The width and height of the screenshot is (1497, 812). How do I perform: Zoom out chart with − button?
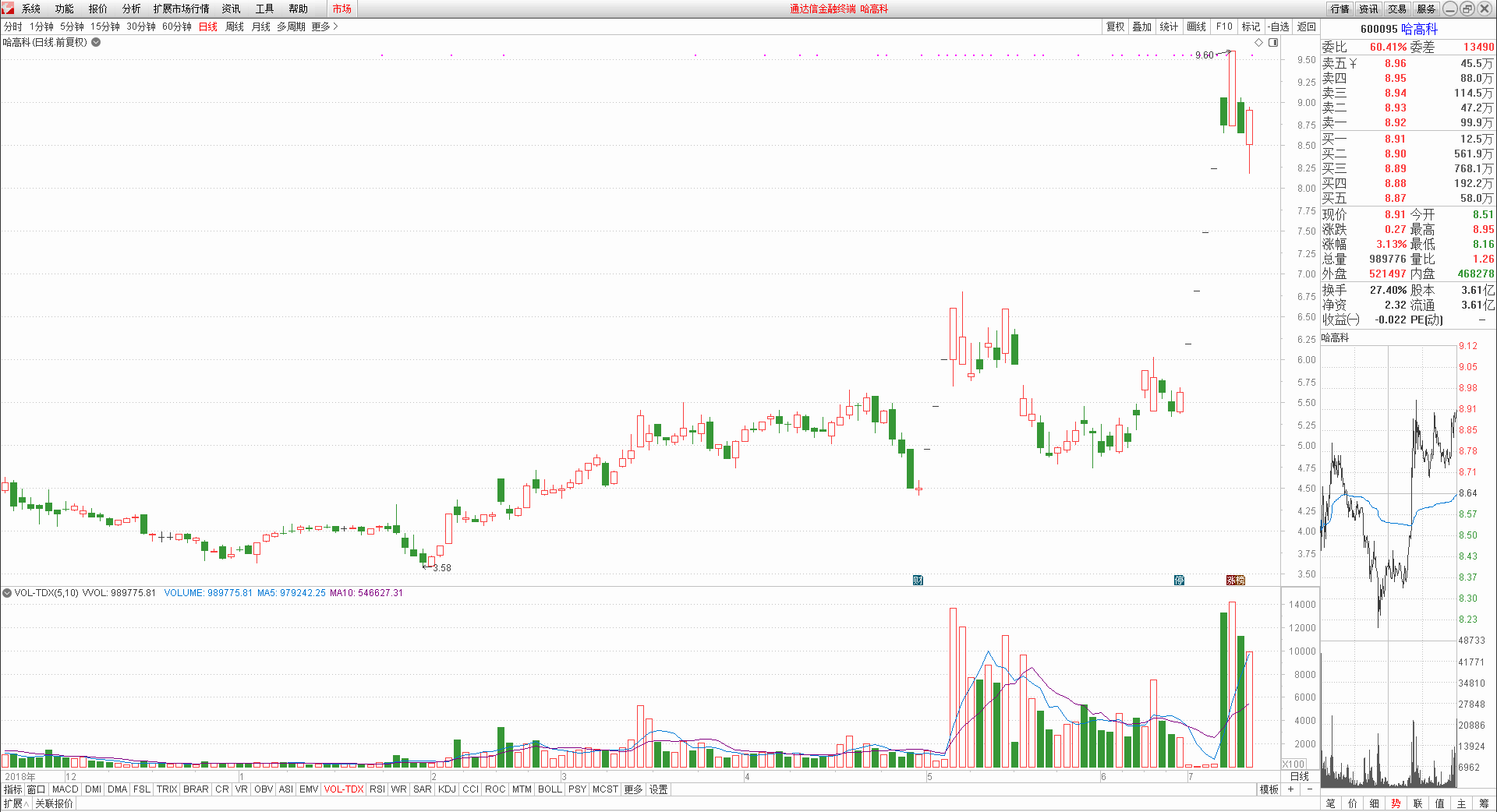point(1310,789)
